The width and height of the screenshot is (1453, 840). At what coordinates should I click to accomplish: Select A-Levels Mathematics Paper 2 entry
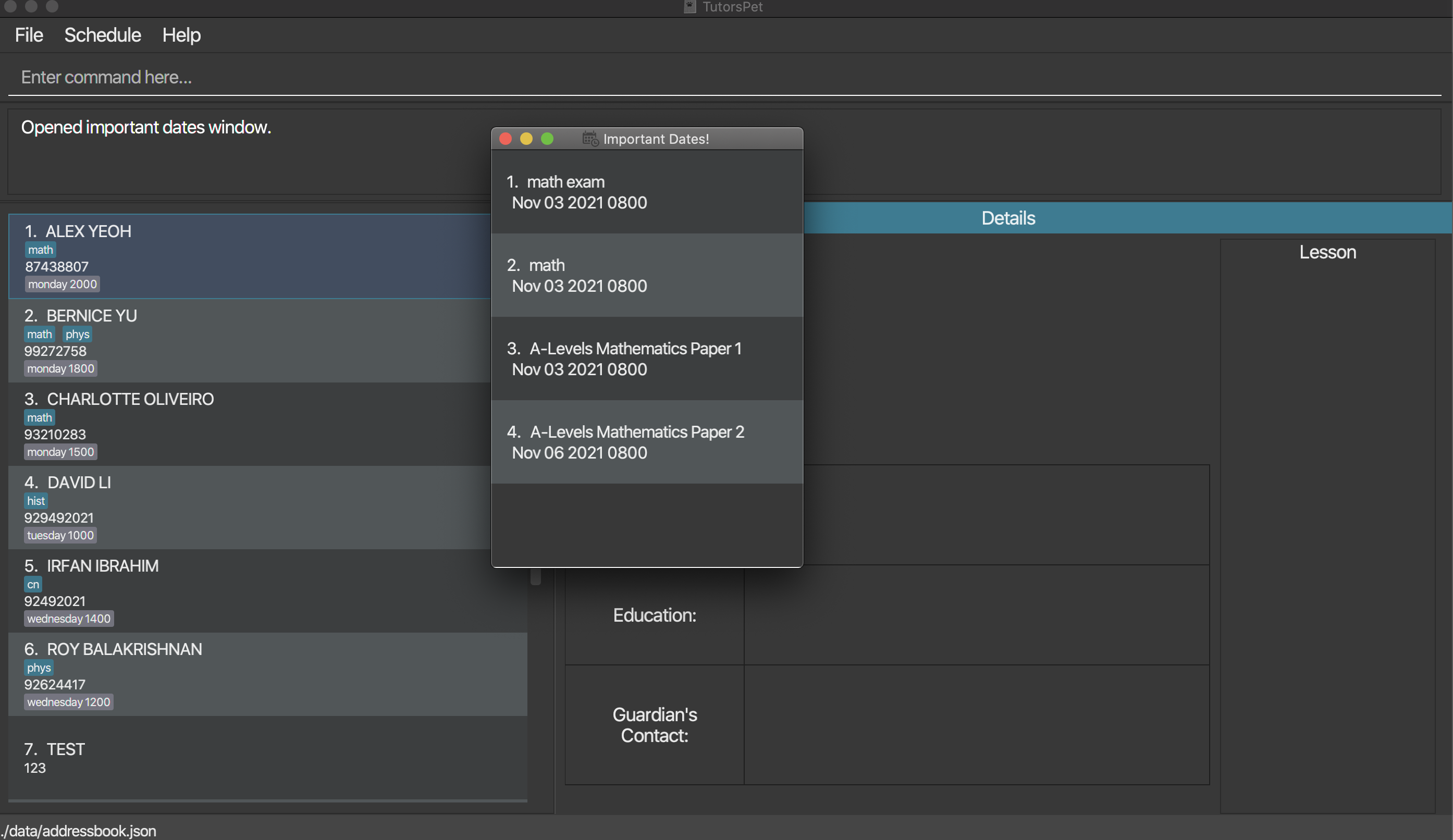646,442
